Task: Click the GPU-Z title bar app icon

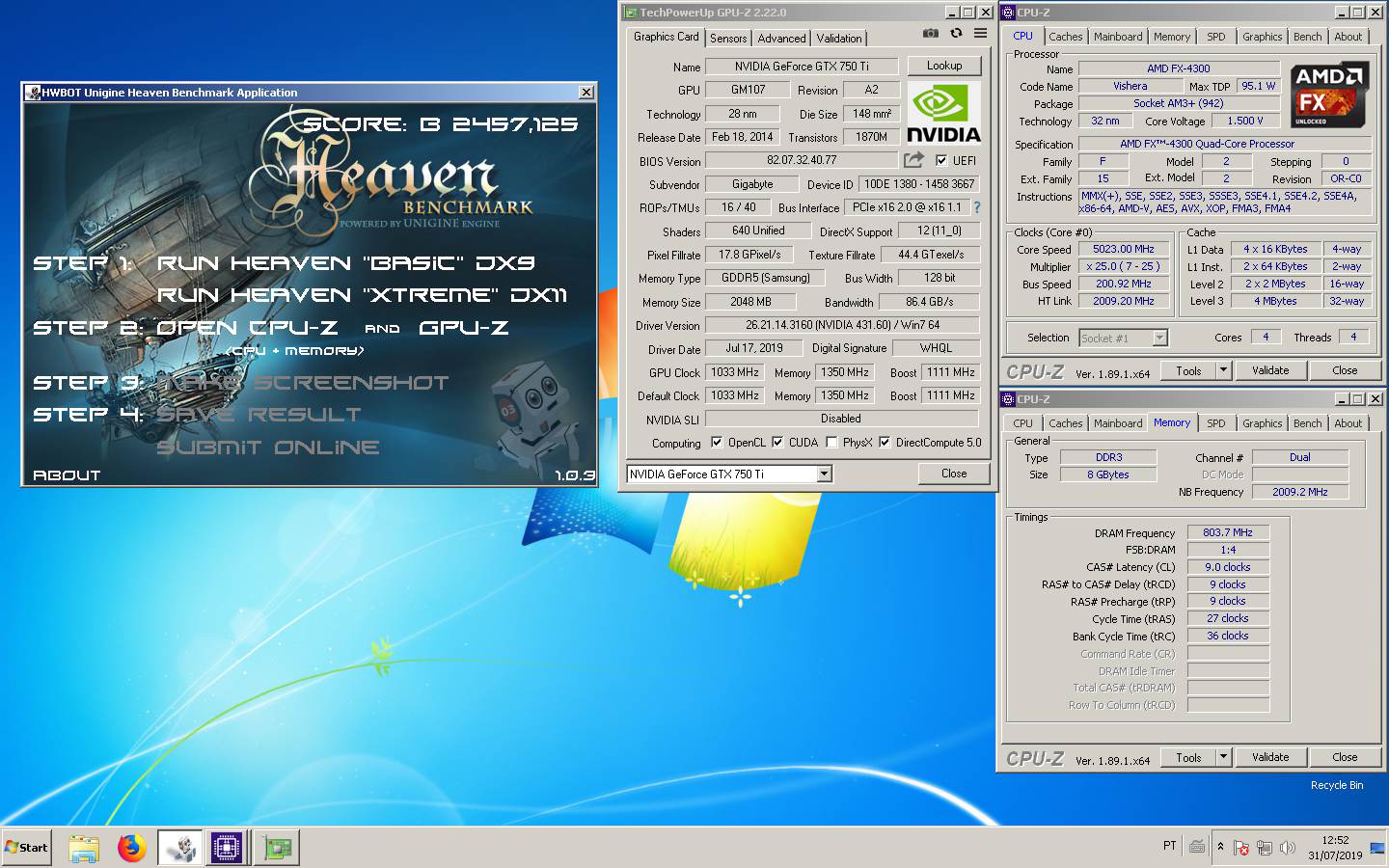Action: pyautogui.click(x=631, y=13)
